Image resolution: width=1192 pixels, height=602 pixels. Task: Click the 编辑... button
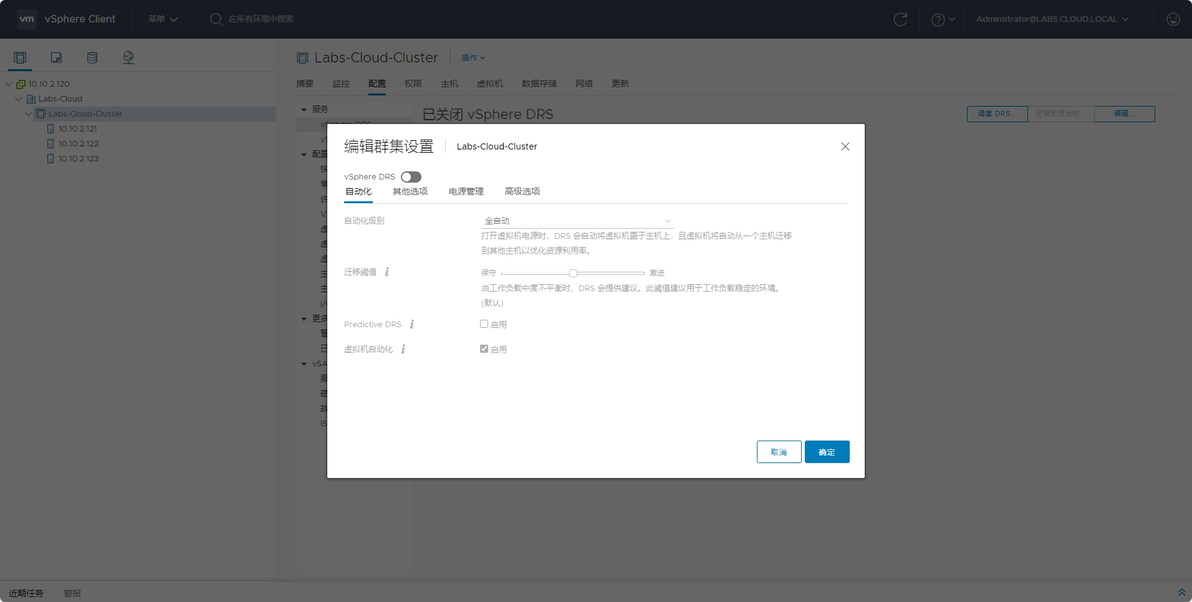click(1124, 114)
